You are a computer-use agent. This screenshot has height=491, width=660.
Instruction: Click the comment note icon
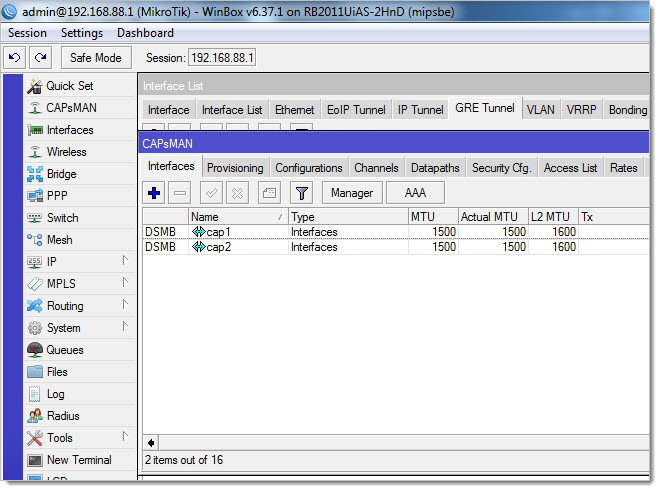click(x=268, y=193)
